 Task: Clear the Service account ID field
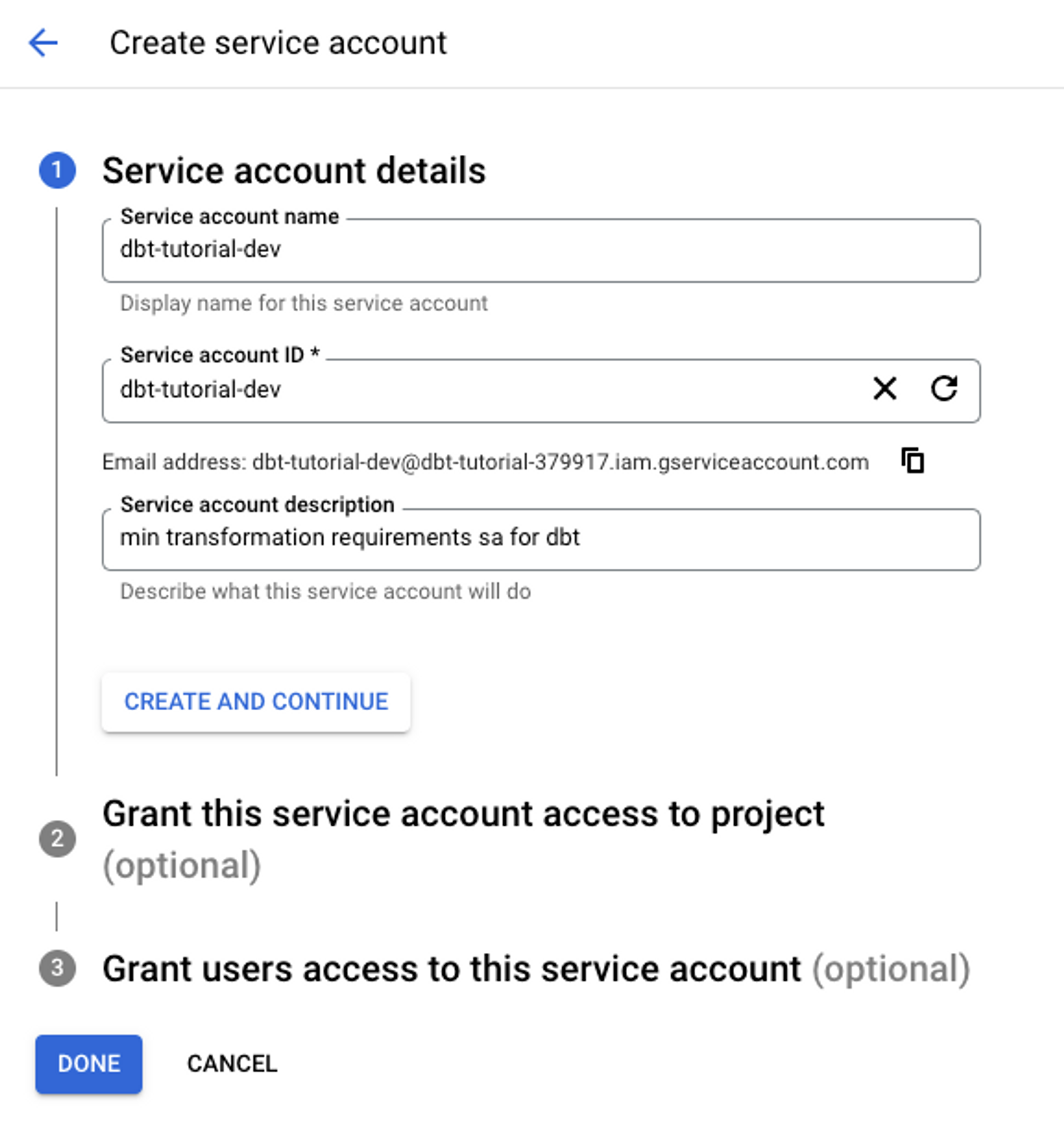tap(885, 389)
